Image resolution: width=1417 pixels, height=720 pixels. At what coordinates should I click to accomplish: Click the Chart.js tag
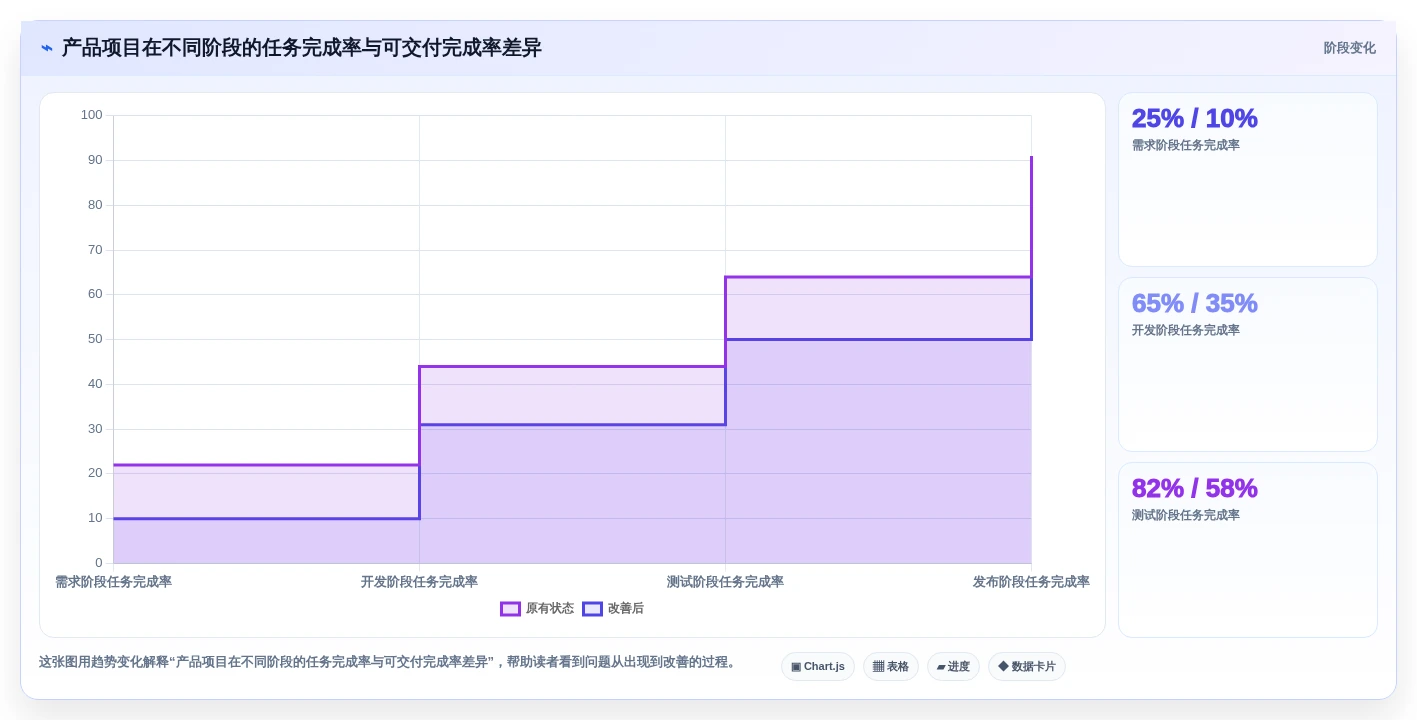[x=817, y=667]
